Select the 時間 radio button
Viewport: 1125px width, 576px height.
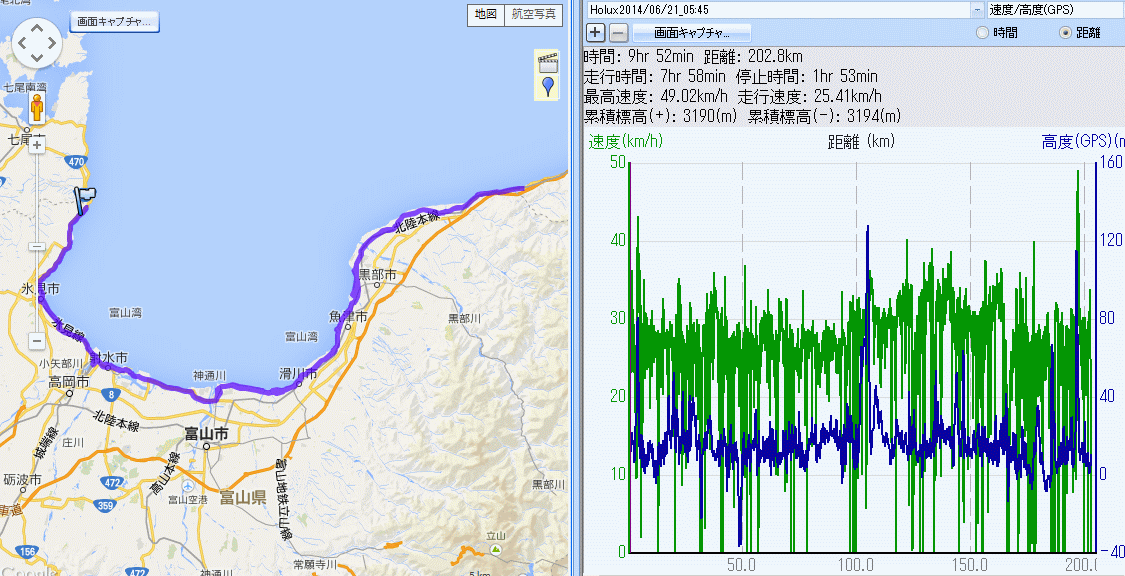click(982, 33)
